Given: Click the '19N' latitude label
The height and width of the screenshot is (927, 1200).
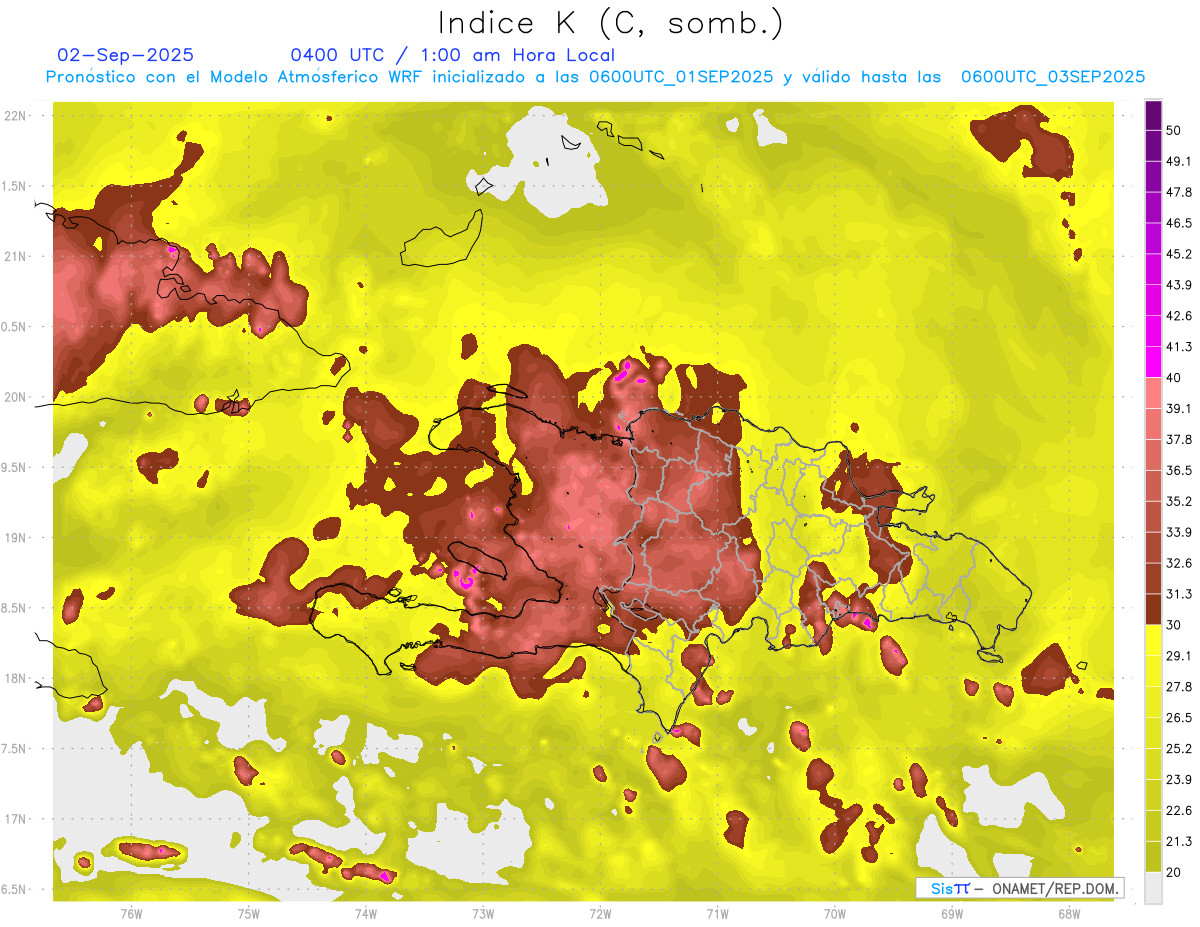Looking at the screenshot, I should 16,537.
